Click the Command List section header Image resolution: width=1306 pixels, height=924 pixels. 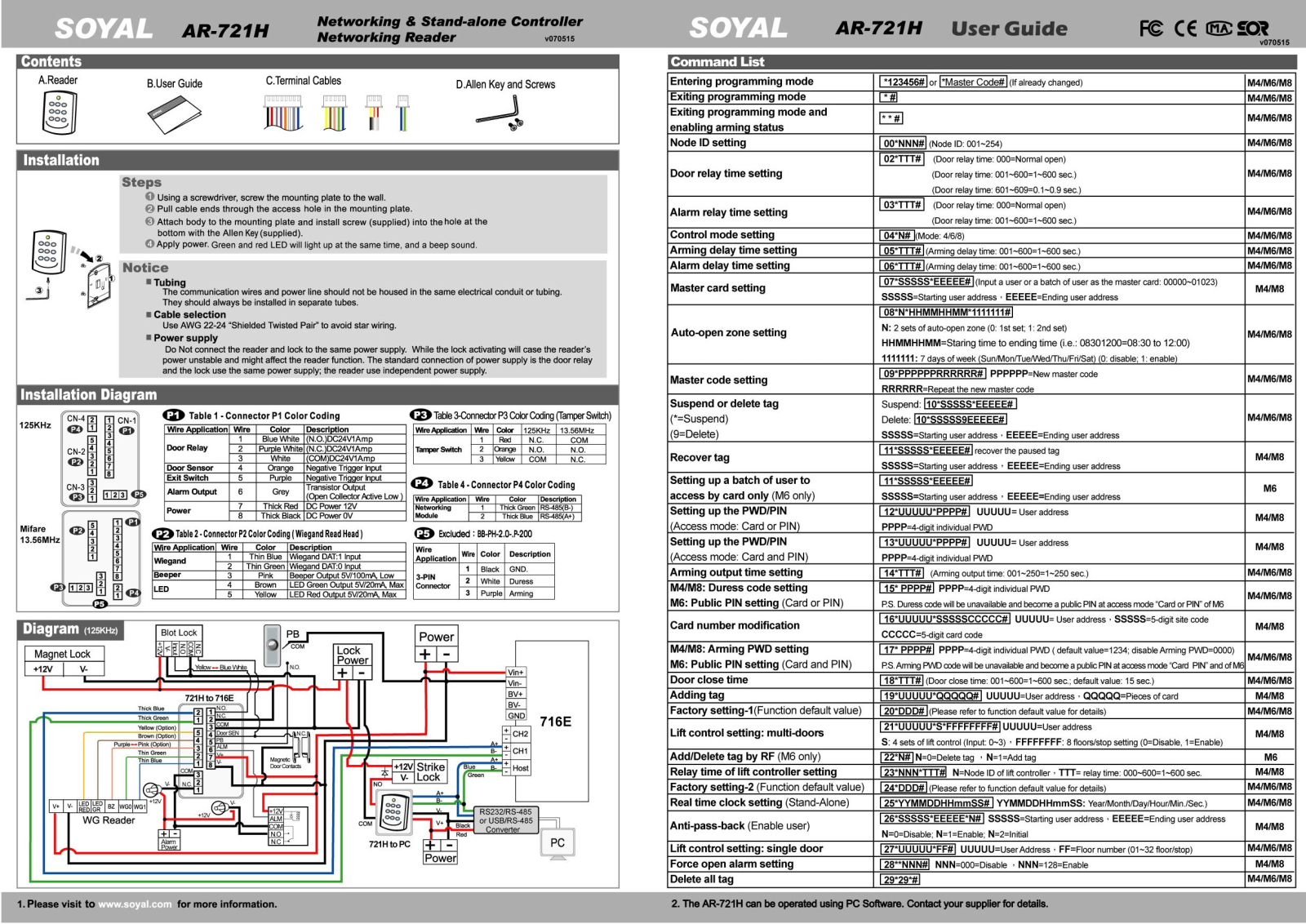point(981,62)
